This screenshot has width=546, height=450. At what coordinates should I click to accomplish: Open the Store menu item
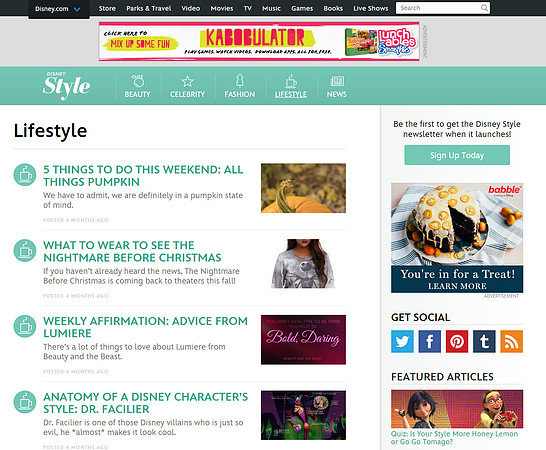click(107, 8)
